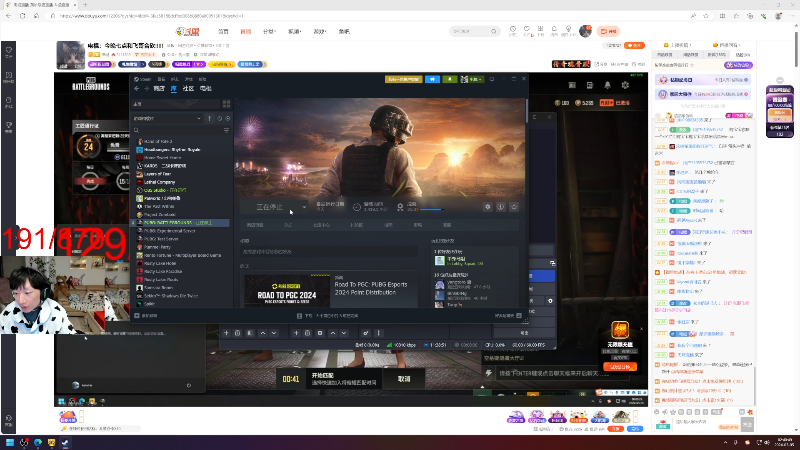
Task: Click yellow promo button in Steam header
Action: pos(403,79)
